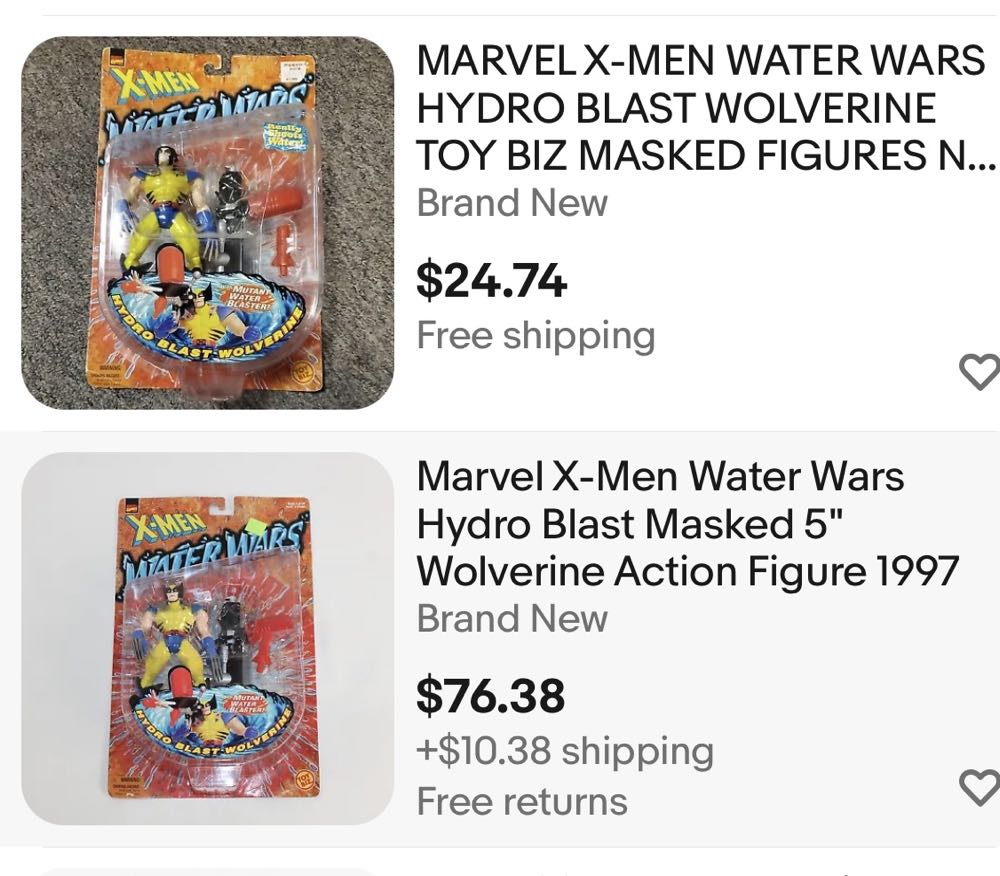The height and width of the screenshot is (876, 1000).
Task: Click the $24.74 price
Action: tap(491, 281)
